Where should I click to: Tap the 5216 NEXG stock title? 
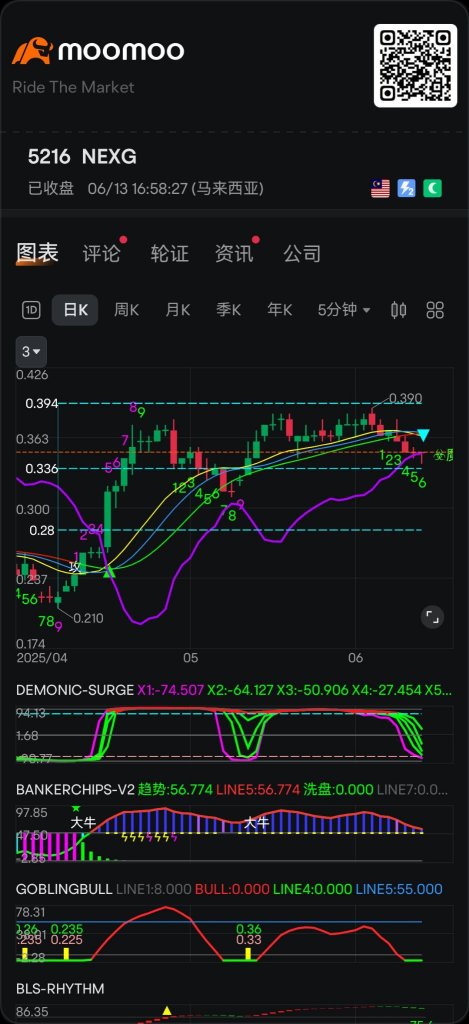point(82,157)
